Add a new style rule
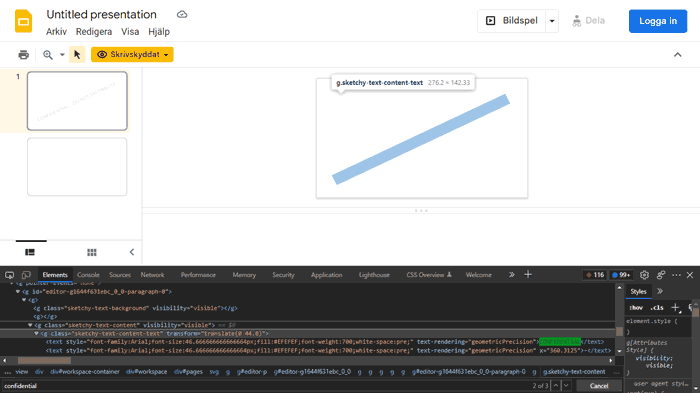700x393 pixels. click(675, 307)
